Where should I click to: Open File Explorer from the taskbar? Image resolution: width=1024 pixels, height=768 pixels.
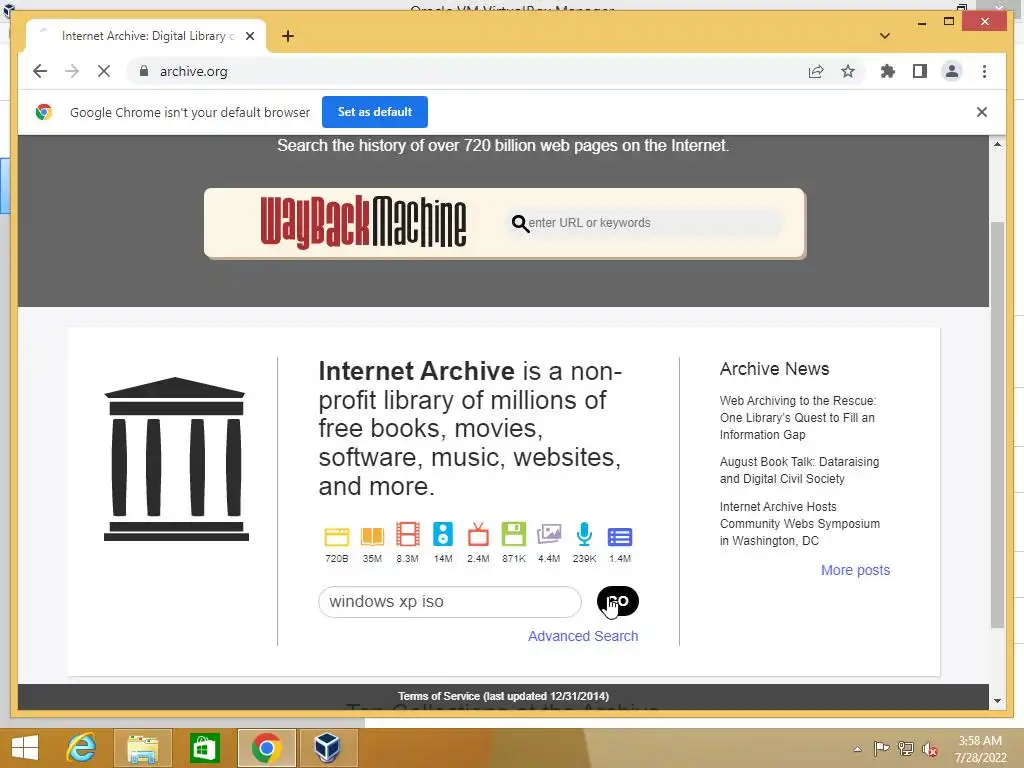(x=143, y=748)
